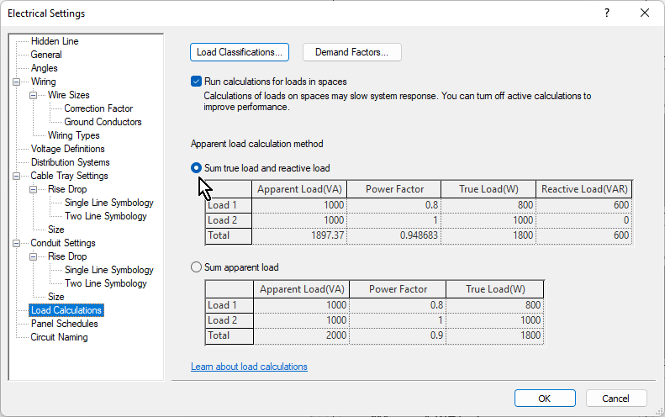Collapse the Wire Sizes tree node
Viewport: 666px width, 418px height.
click(x=34, y=95)
